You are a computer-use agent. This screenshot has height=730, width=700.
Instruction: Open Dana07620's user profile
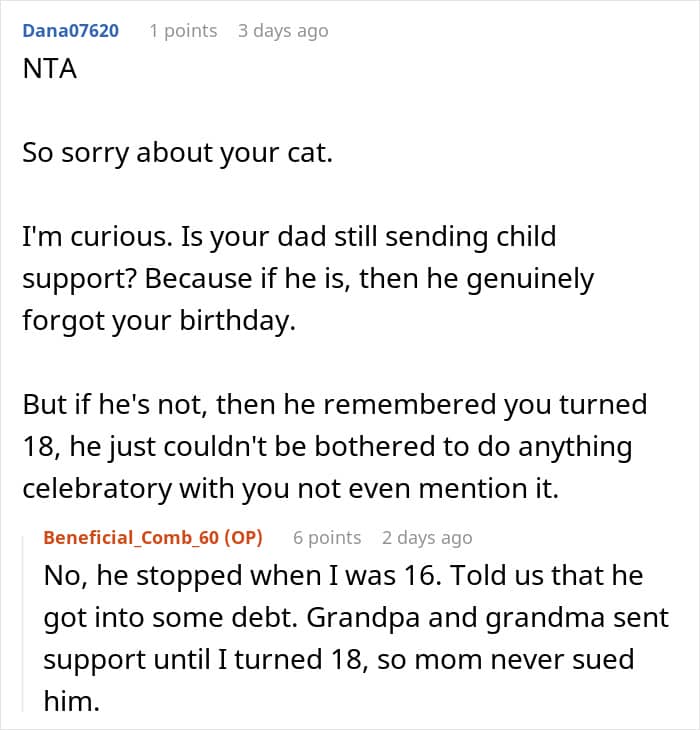[71, 31]
